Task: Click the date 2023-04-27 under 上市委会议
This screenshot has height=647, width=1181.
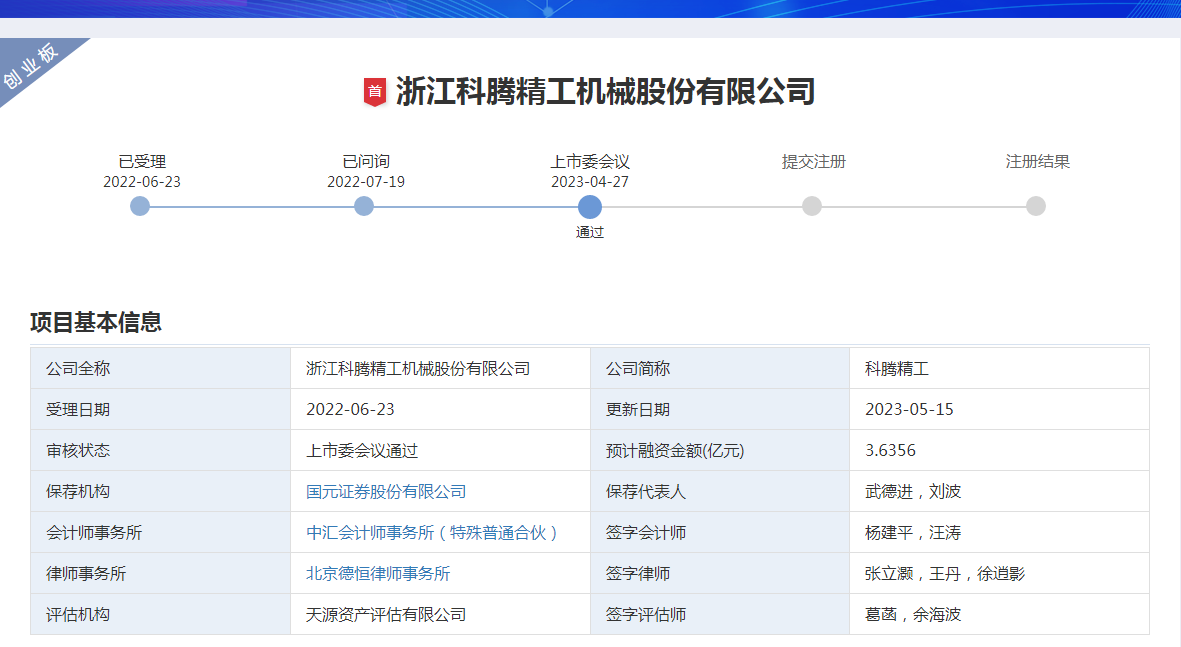Action: 590,182
